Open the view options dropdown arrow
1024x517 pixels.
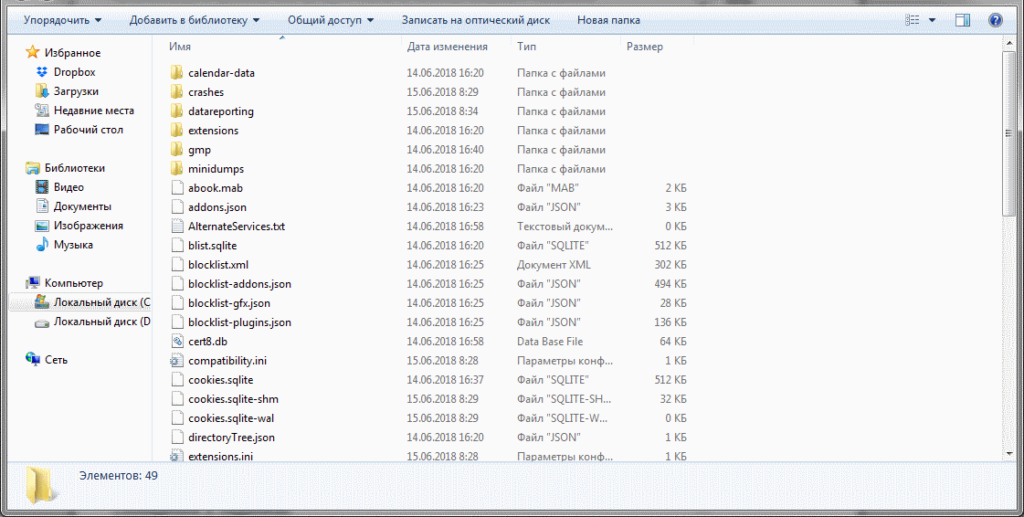[x=932, y=20]
